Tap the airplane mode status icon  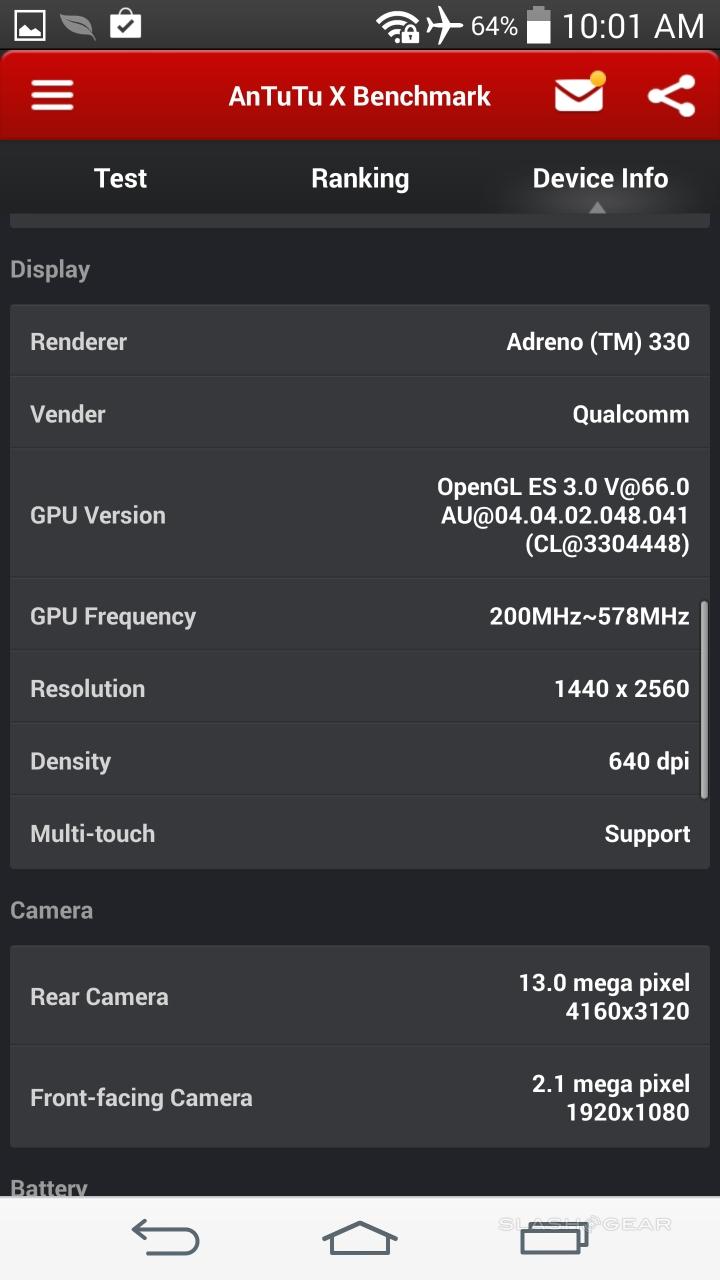444,26
